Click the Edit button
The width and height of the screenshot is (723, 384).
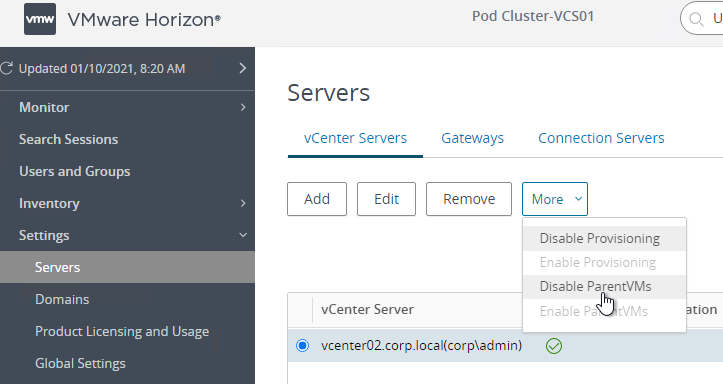(x=386, y=199)
